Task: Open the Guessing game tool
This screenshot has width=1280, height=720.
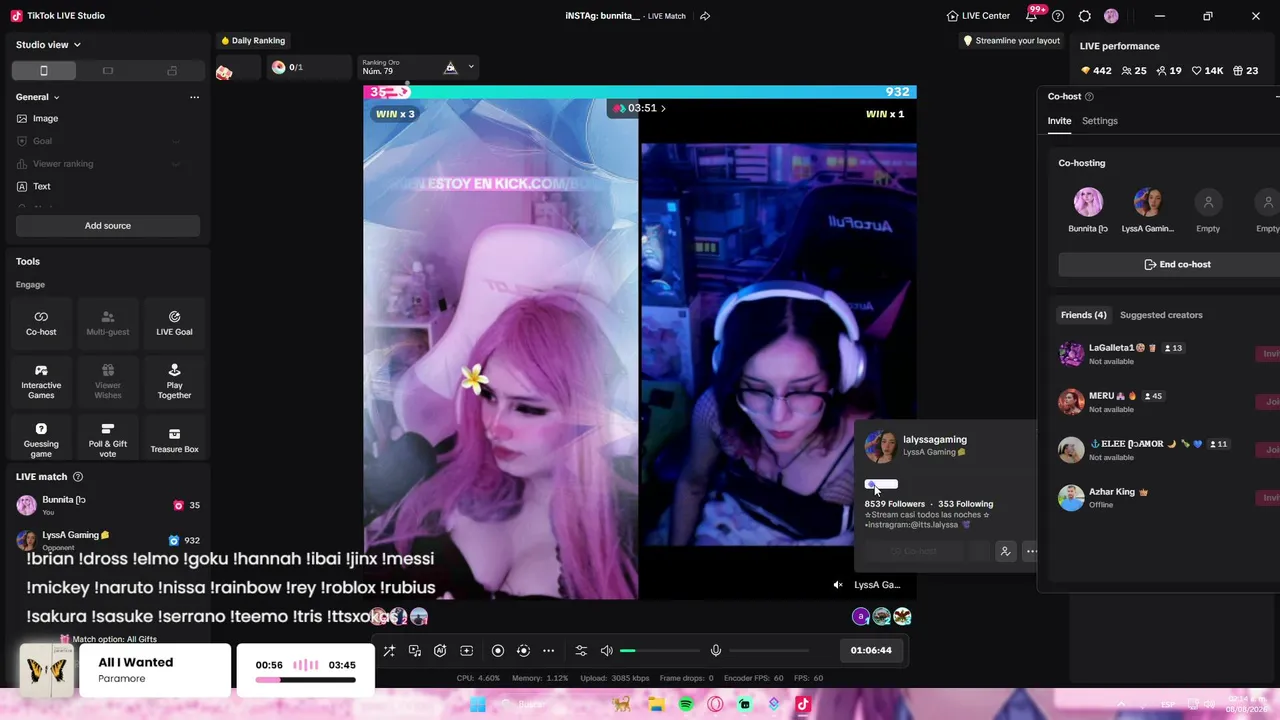Action: coord(41,439)
